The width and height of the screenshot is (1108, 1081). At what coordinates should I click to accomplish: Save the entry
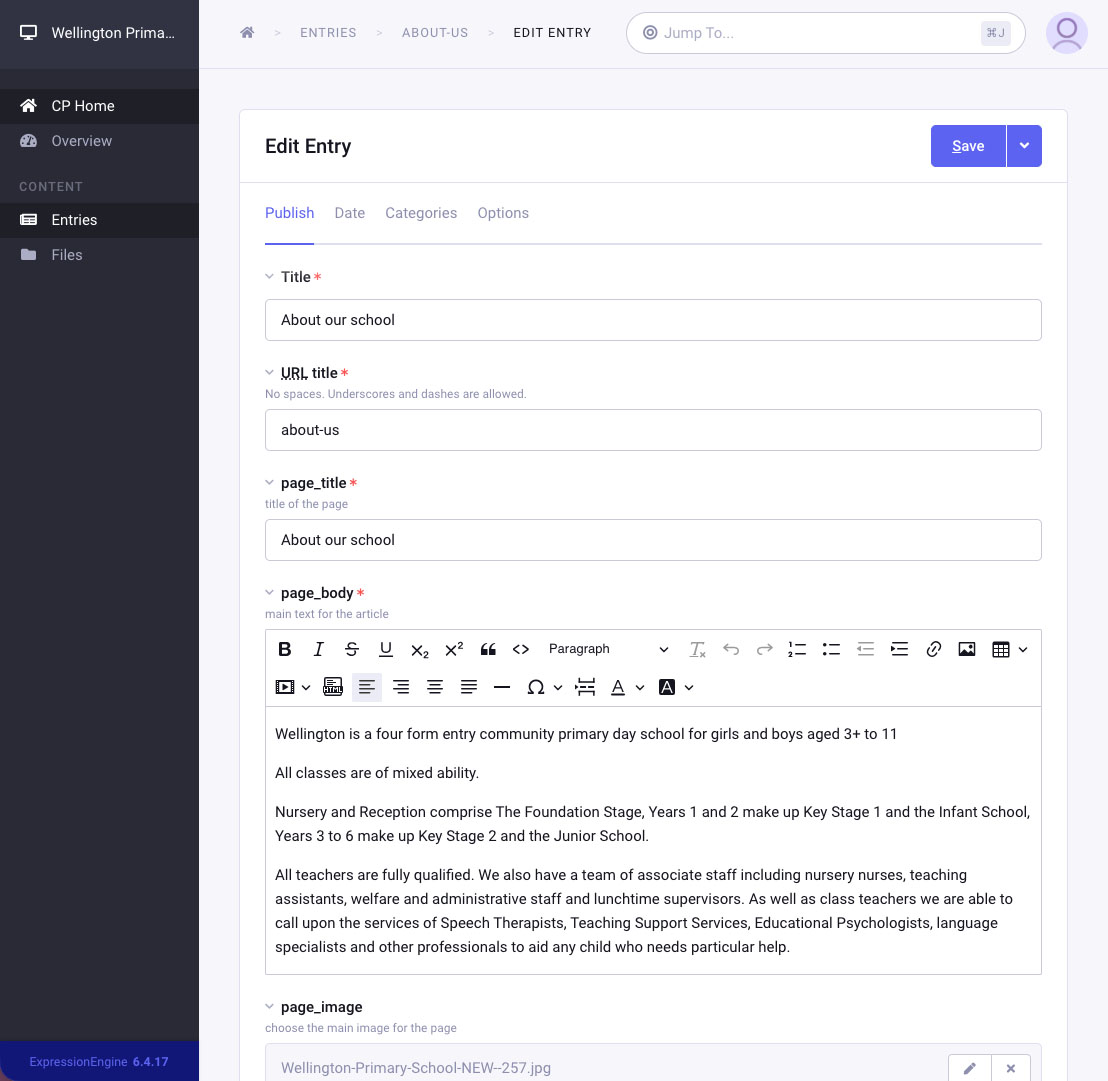(x=968, y=146)
